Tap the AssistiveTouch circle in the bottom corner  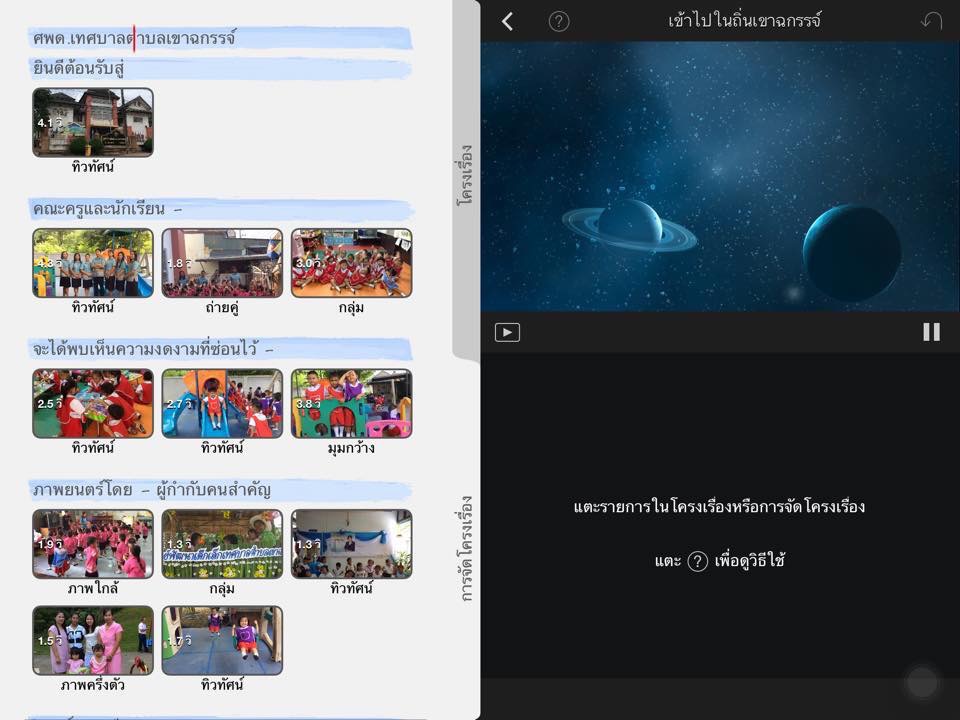point(921,682)
